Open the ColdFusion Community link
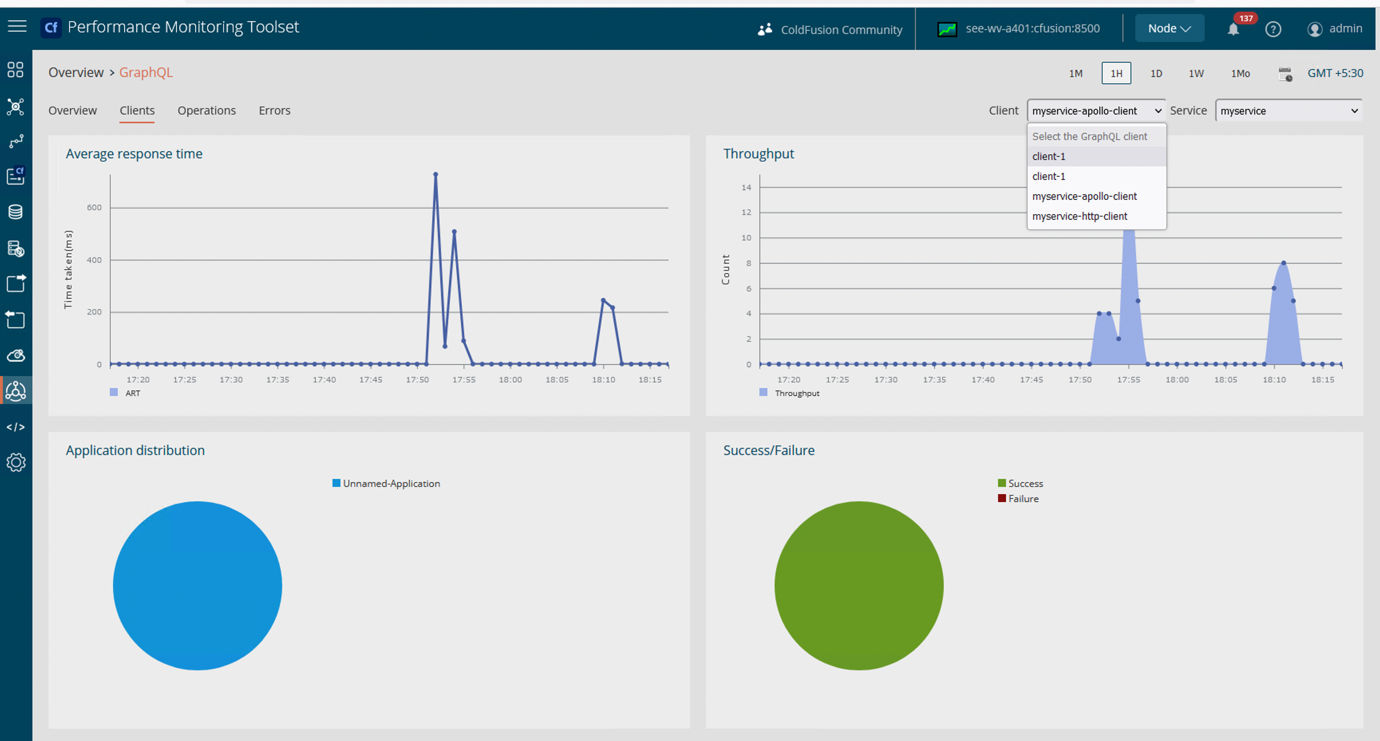1380x741 pixels. [830, 30]
